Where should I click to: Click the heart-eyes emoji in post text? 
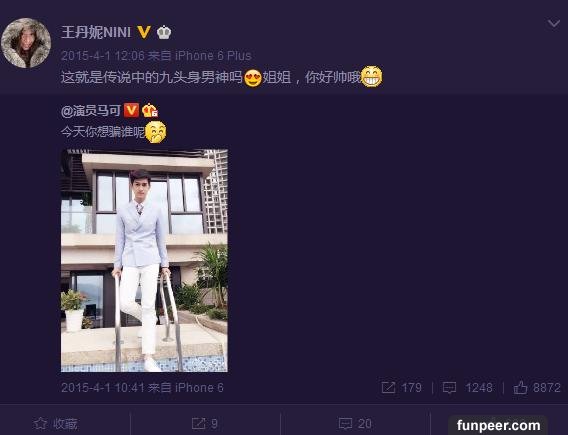[253, 78]
